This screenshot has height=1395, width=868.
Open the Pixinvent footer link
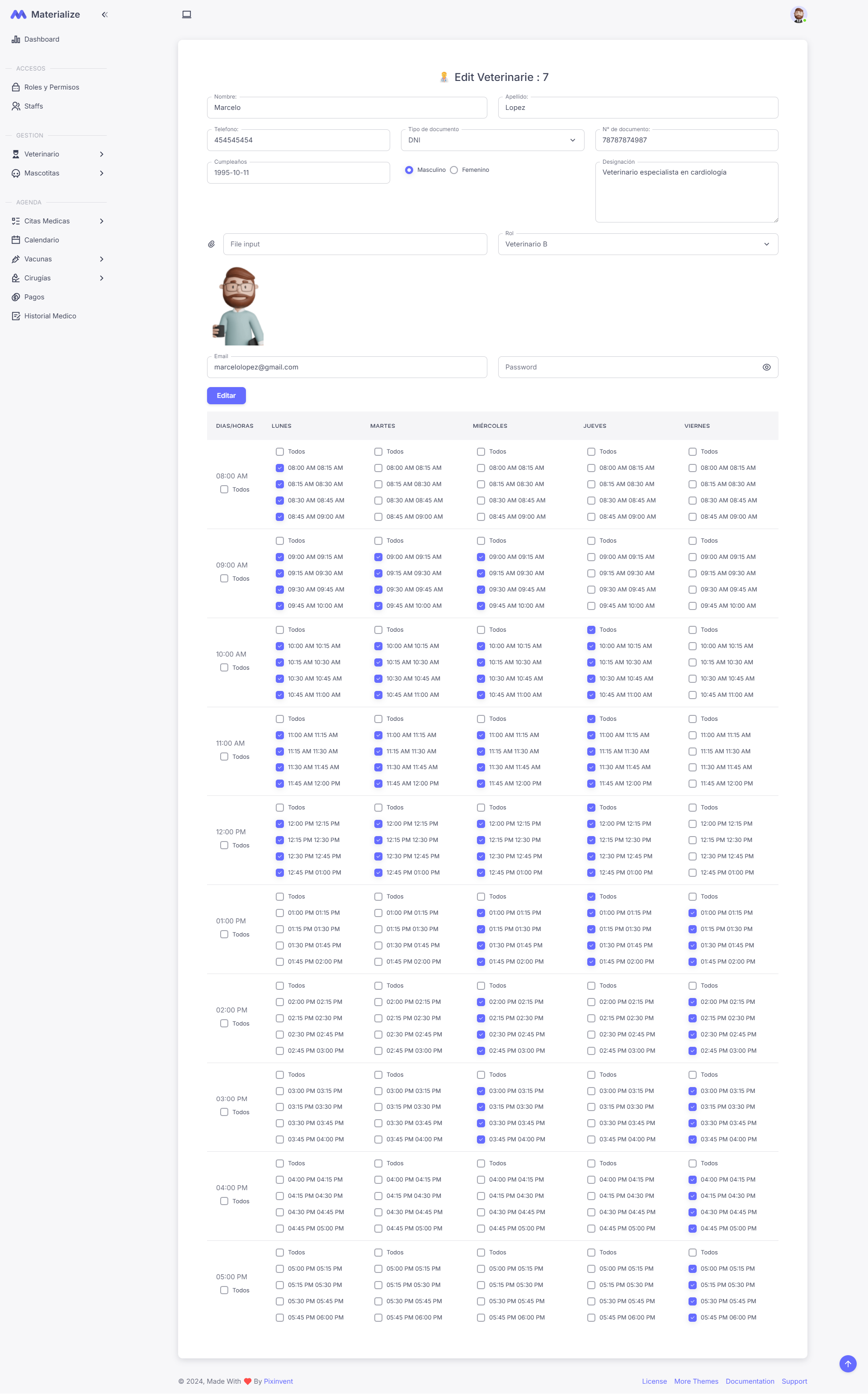tap(278, 1381)
